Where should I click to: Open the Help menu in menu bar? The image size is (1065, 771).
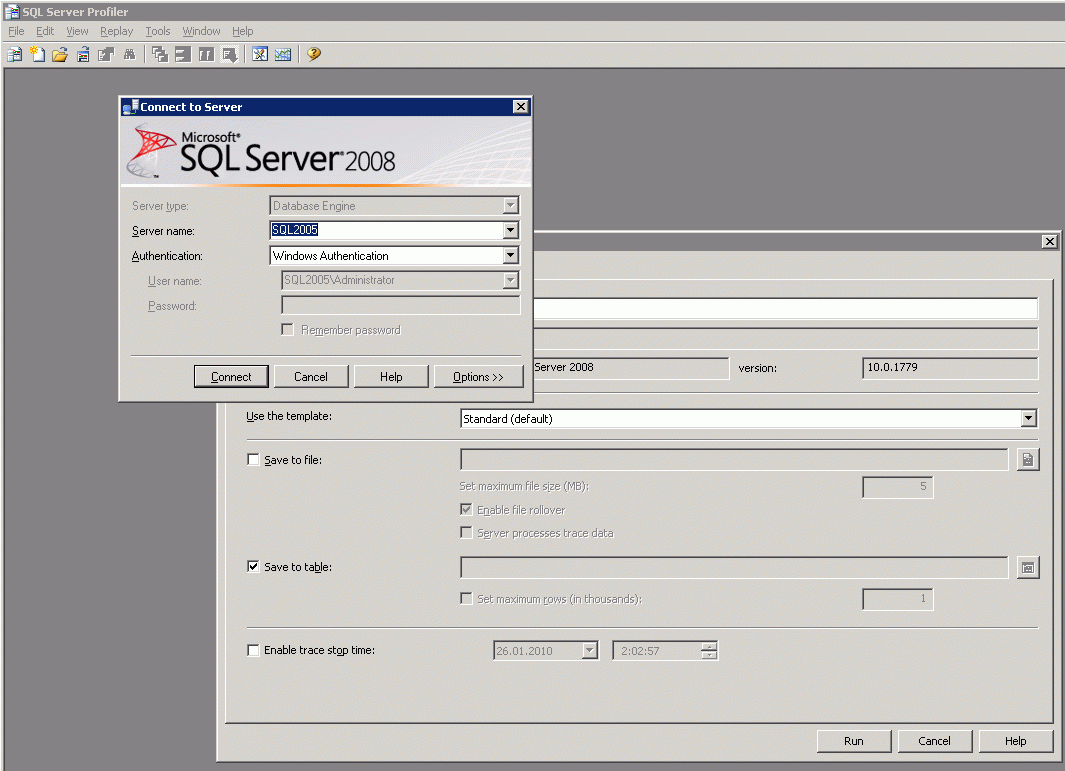pyautogui.click(x=242, y=31)
